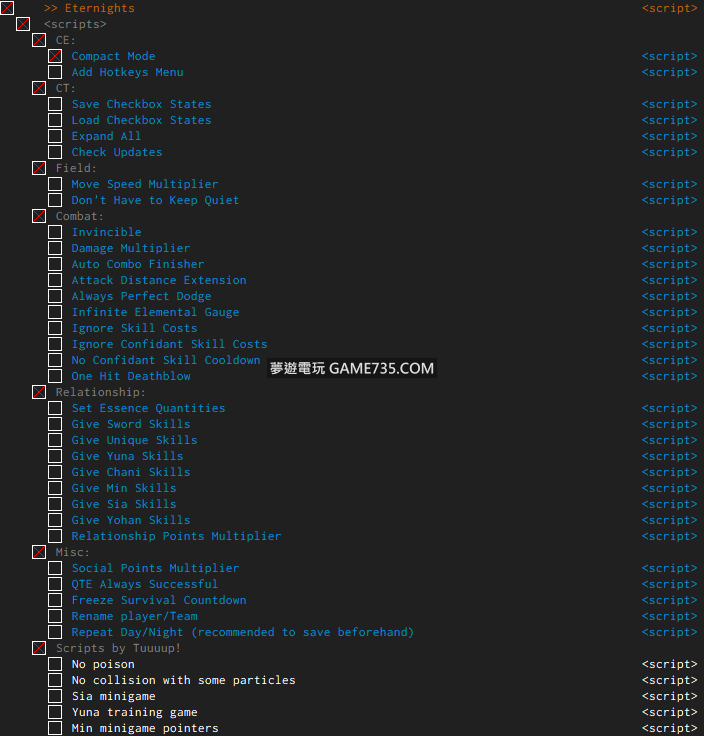Image resolution: width=704 pixels, height=736 pixels.
Task: Select the Relationship: group label
Action: (x=100, y=392)
